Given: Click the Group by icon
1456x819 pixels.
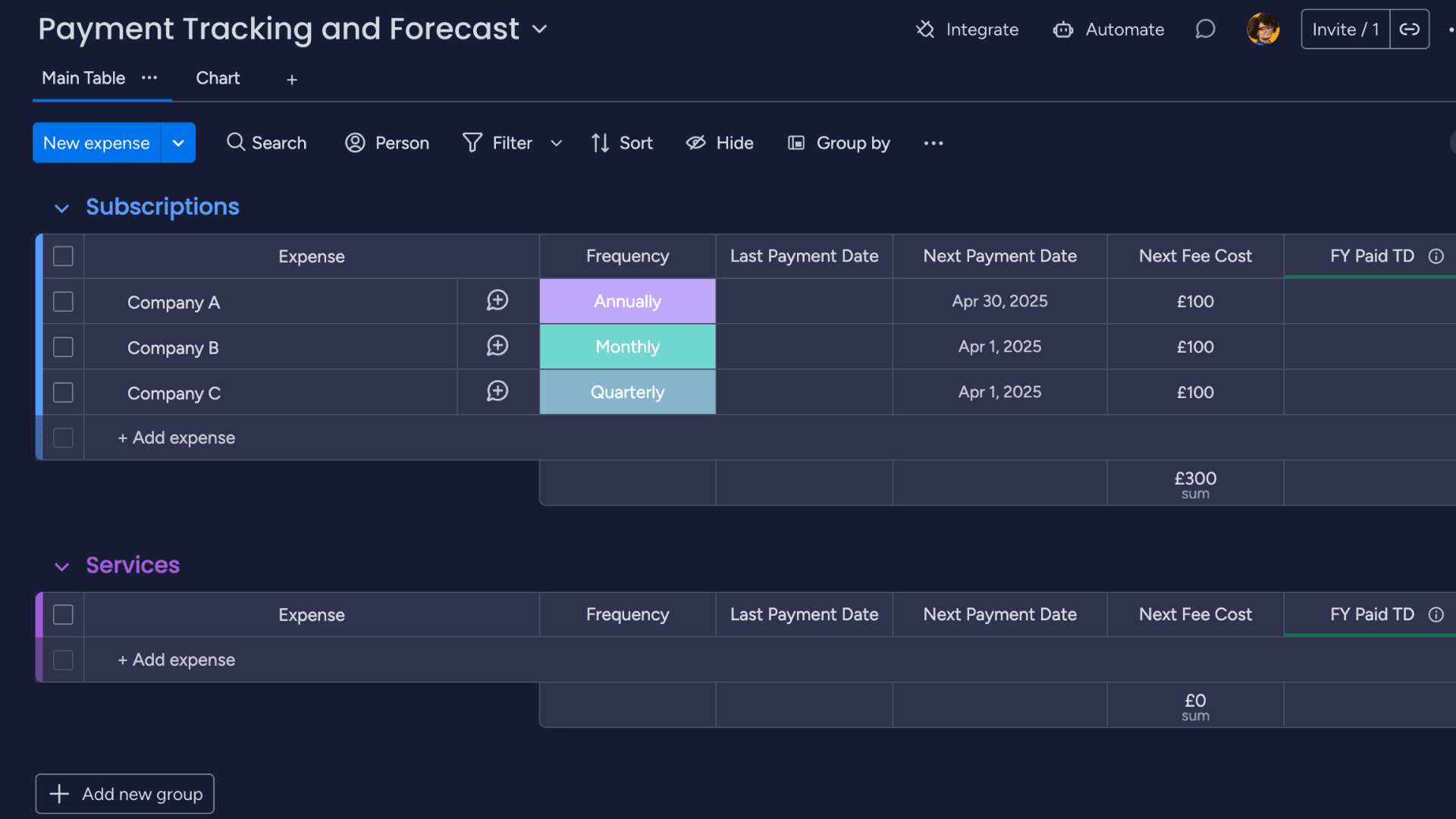Looking at the screenshot, I should coord(796,143).
